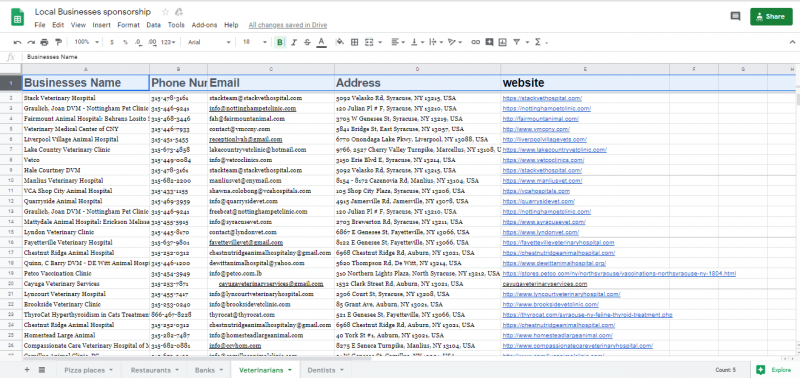Select the Paint format tool

pos(58,42)
